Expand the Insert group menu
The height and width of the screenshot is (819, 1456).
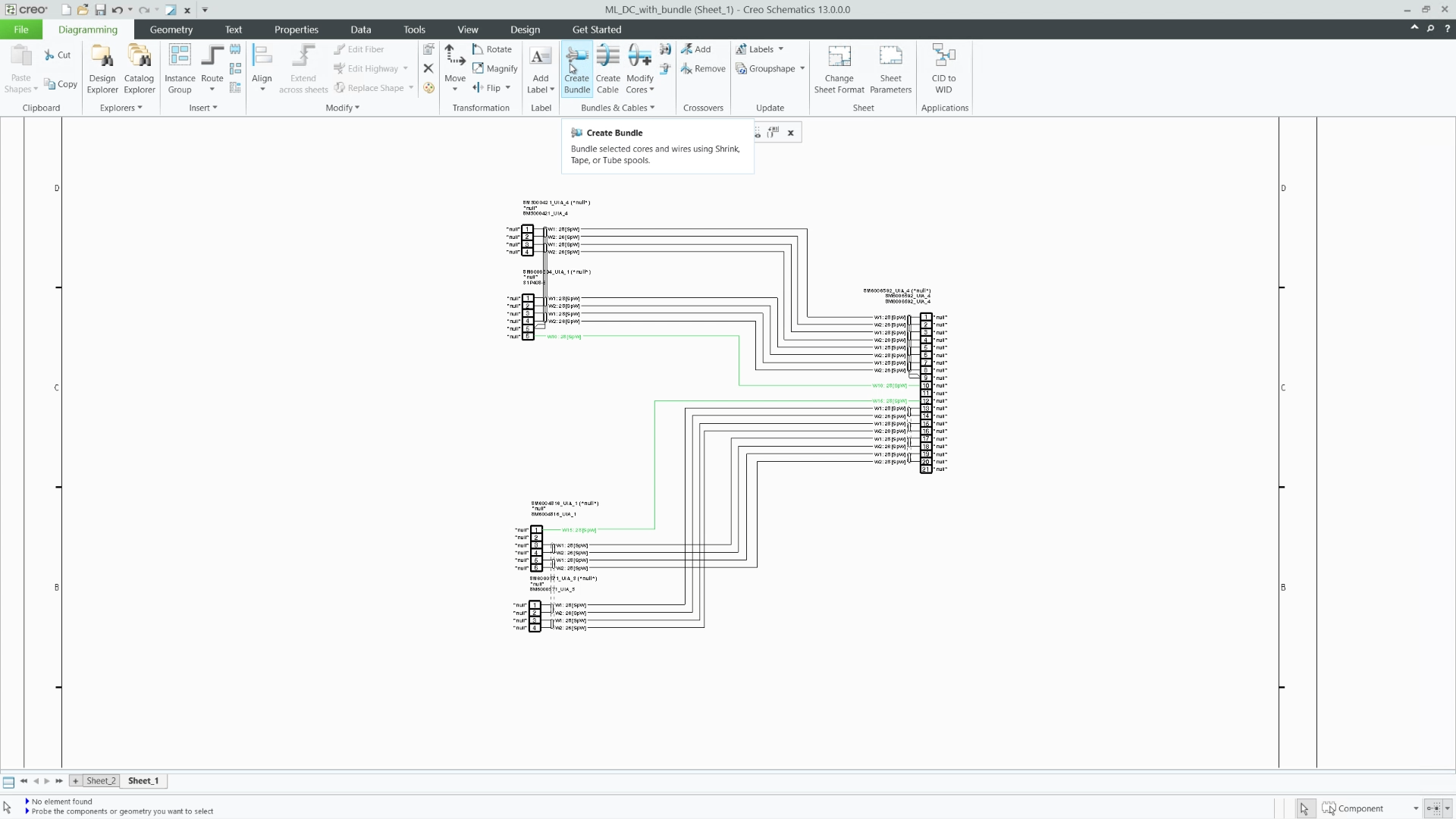pos(203,108)
